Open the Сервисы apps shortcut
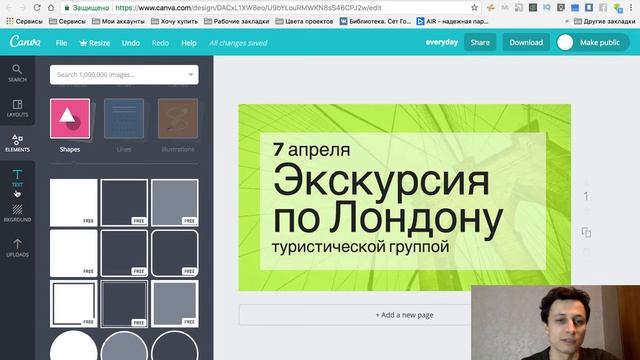The height and width of the screenshot is (360, 640). click(x=24, y=21)
